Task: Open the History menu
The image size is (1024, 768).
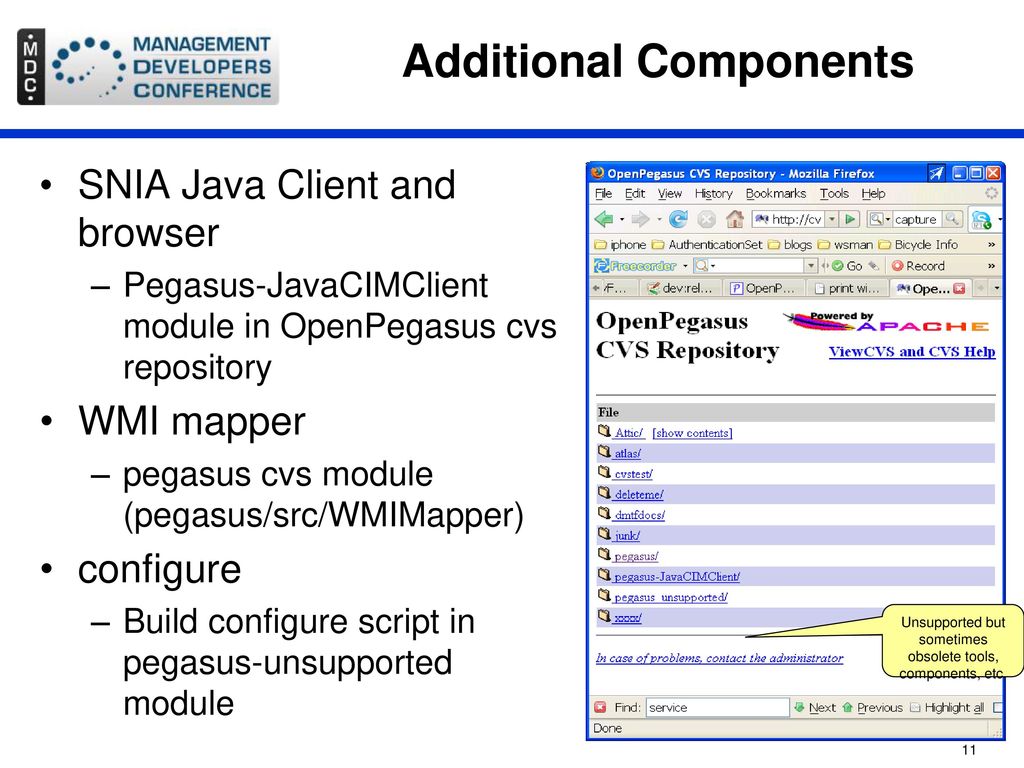Action: [x=713, y=193]
